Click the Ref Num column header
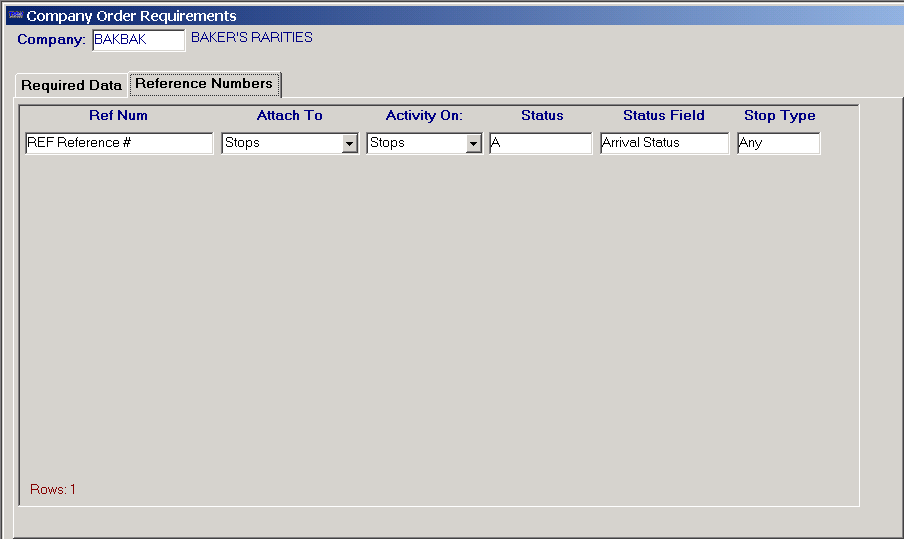 pos(118,115)
